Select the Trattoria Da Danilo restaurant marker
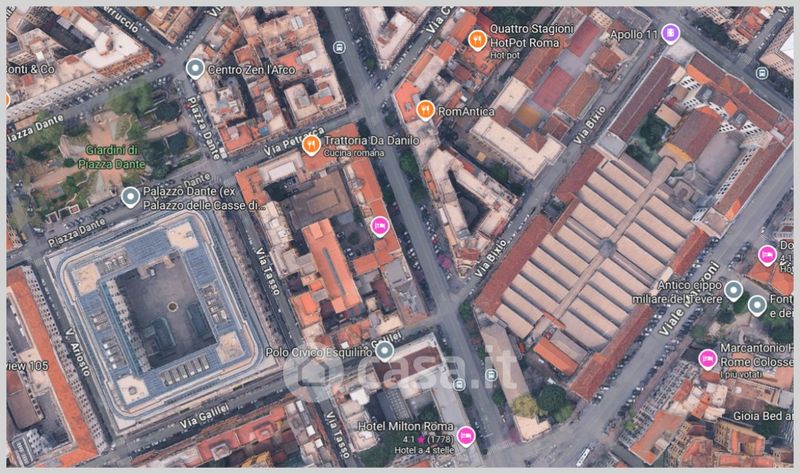 pos(311,145)
